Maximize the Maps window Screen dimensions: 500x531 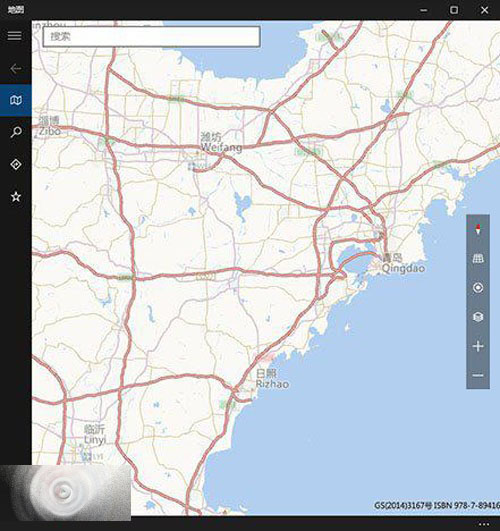[454, 10]
